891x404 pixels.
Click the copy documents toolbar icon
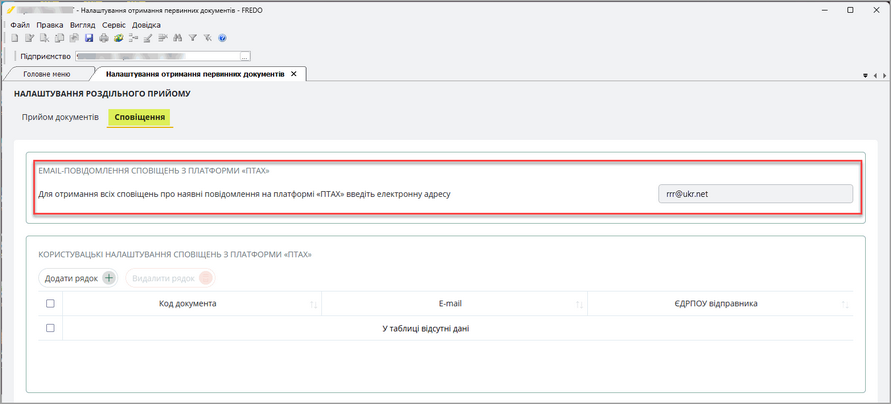click(59, 38)
